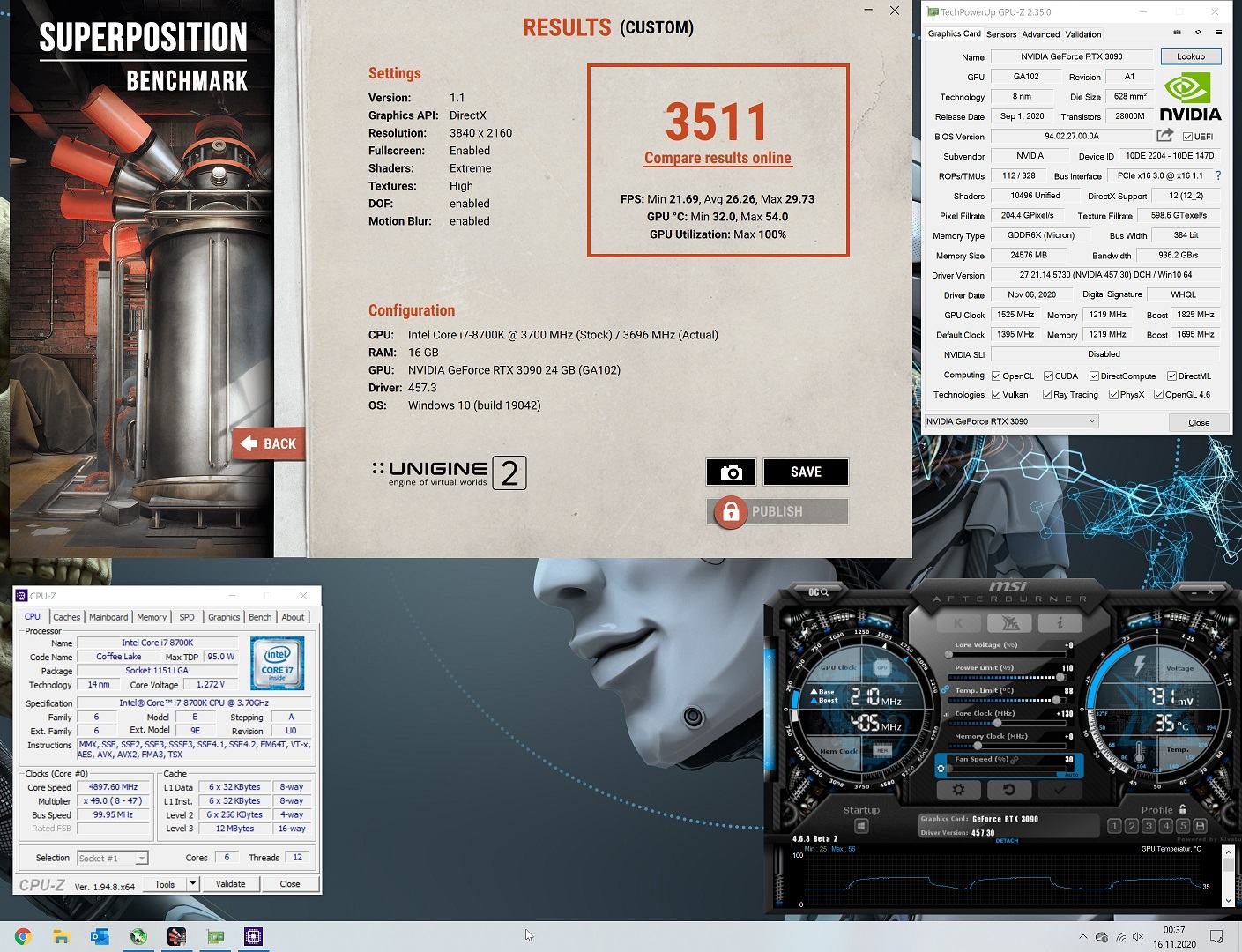Toggle the PhysX checkbox in GPU-Z
Image resolution: width=1242 pixels, height=952 pixels.
1113,395
